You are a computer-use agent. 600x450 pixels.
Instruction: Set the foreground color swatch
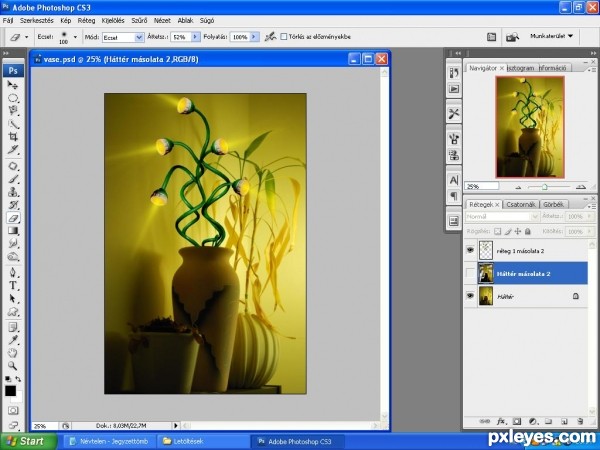point(10,391)
